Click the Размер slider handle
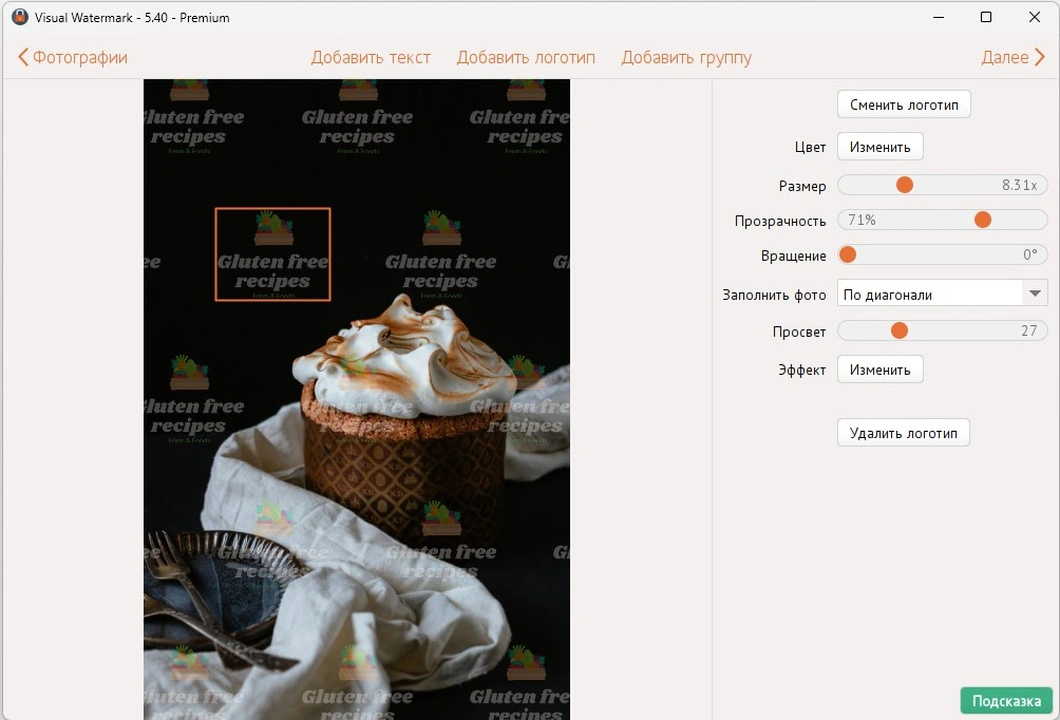Viewport: 1060px width, 720px height. point(904,185)
